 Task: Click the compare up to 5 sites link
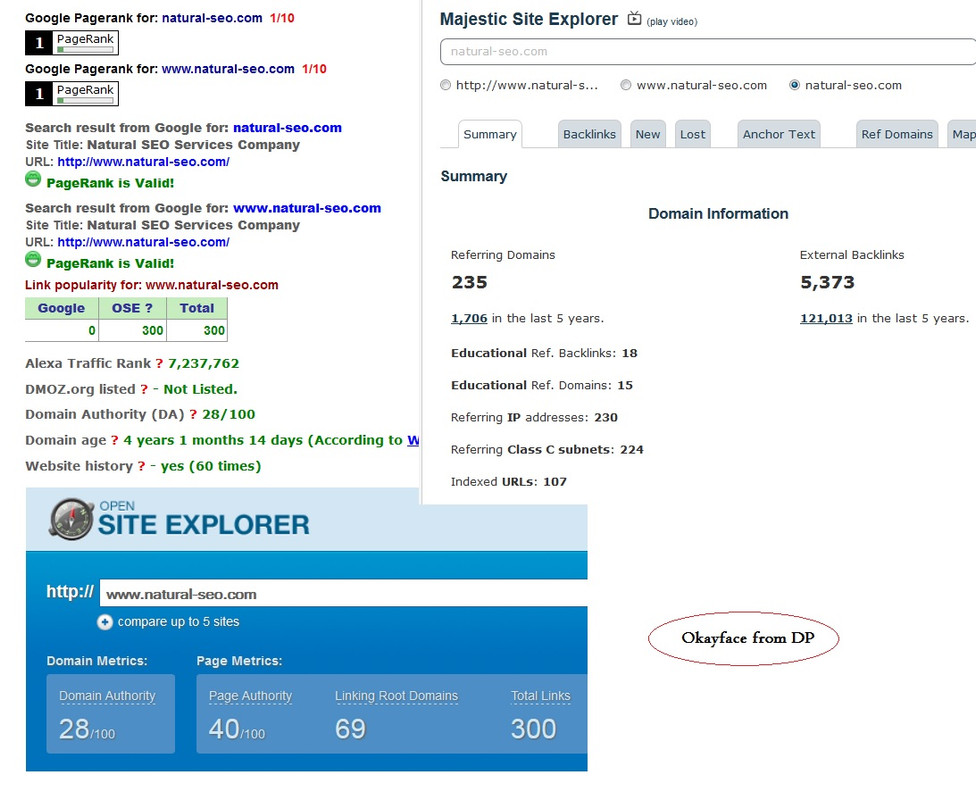[x=179, y=622]
